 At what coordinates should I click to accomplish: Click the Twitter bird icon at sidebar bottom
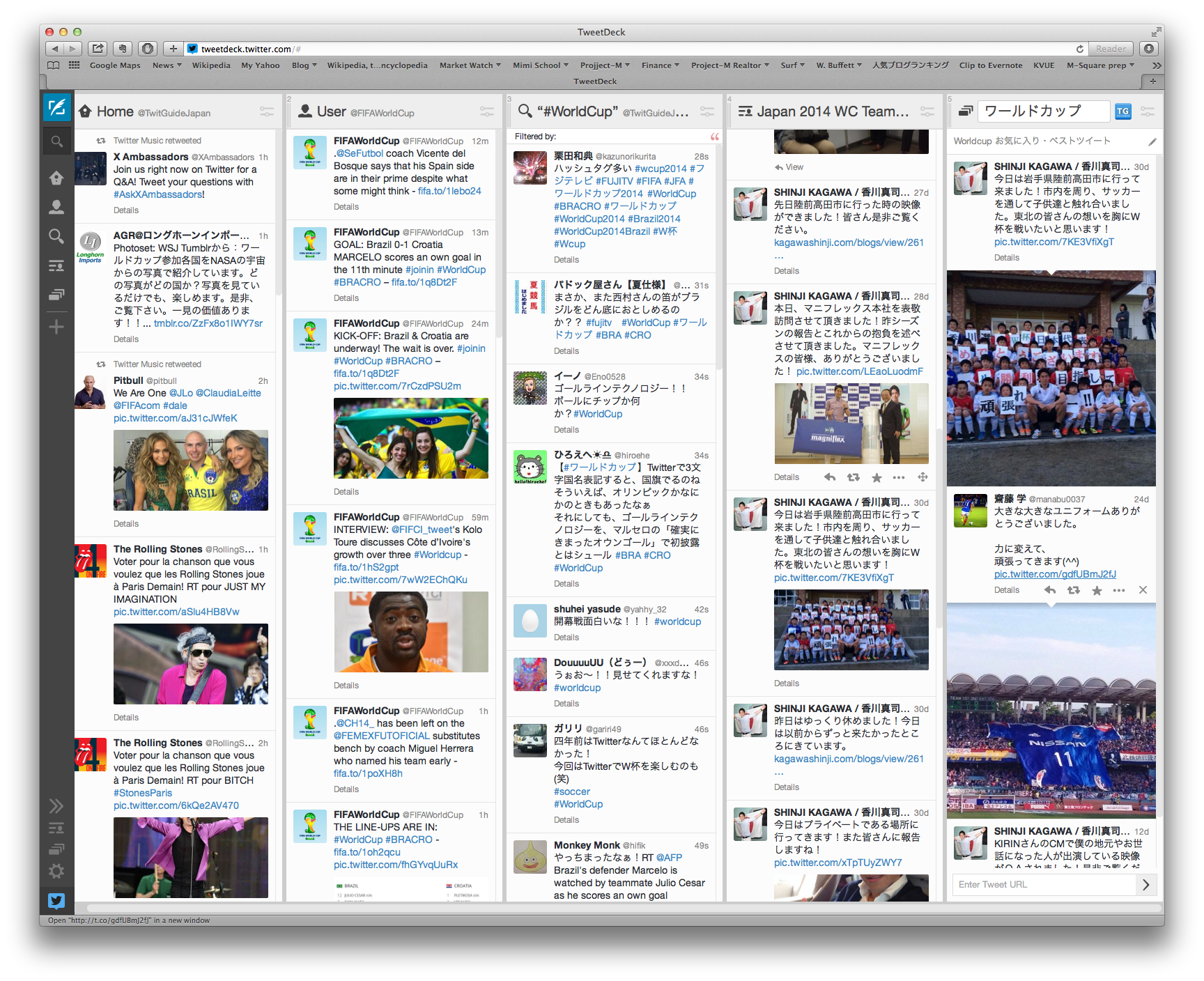click(x=56, y=901)
